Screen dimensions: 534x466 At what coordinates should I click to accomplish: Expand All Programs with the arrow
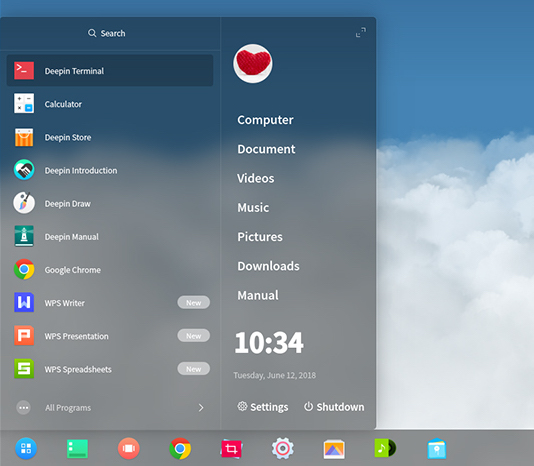click(201, 407)
